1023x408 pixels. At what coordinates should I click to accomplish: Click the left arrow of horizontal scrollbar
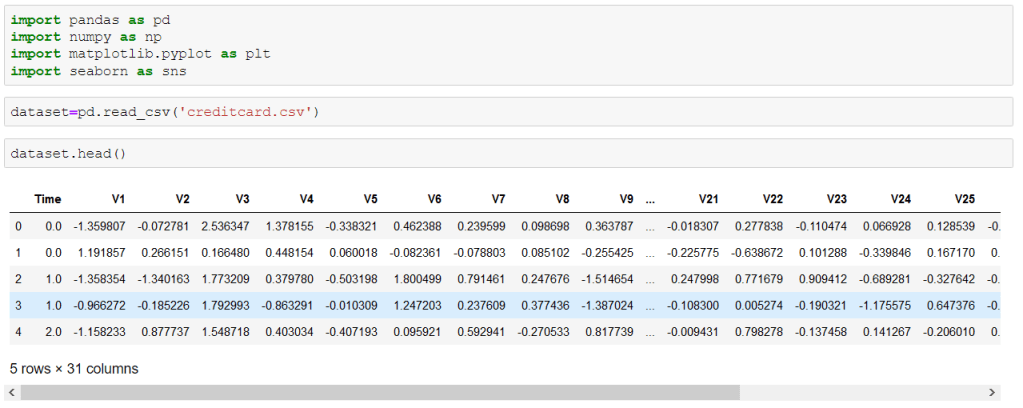tap(12, 393)
